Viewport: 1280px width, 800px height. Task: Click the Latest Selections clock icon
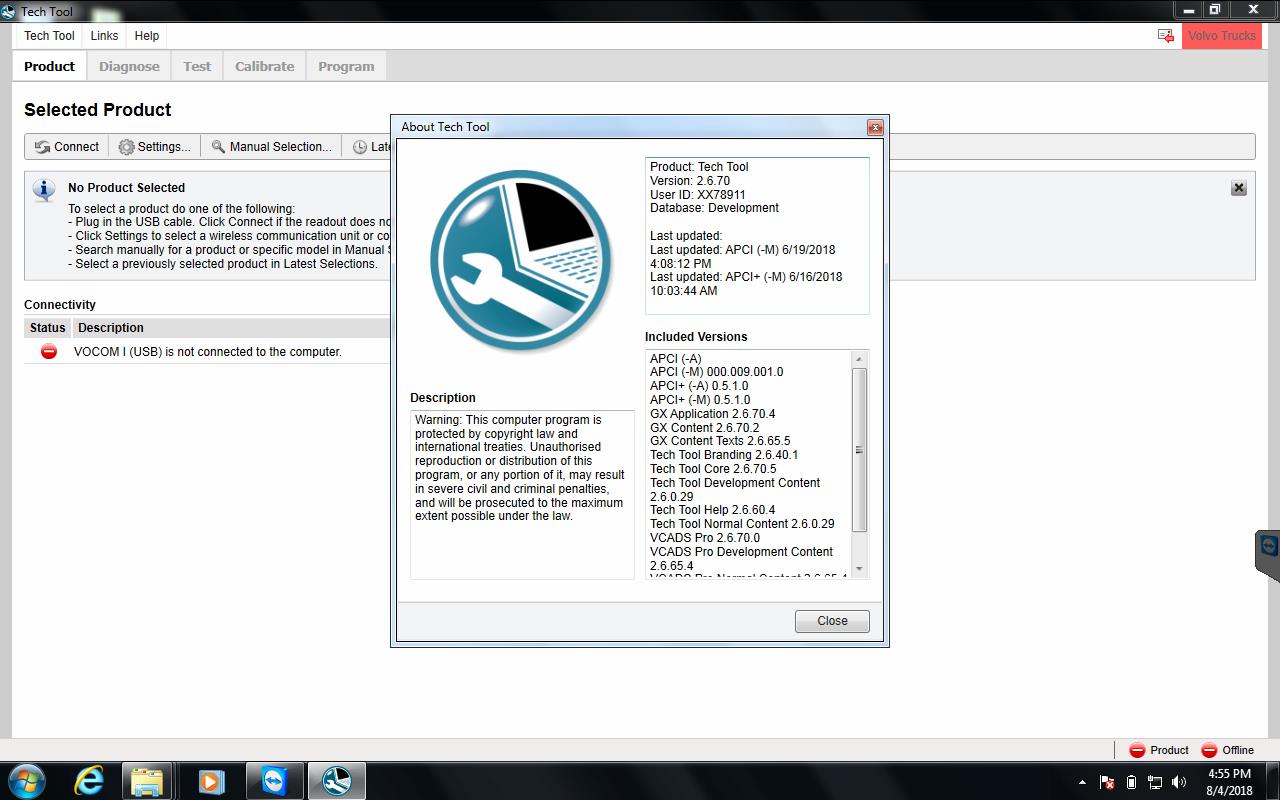(360, 147)
